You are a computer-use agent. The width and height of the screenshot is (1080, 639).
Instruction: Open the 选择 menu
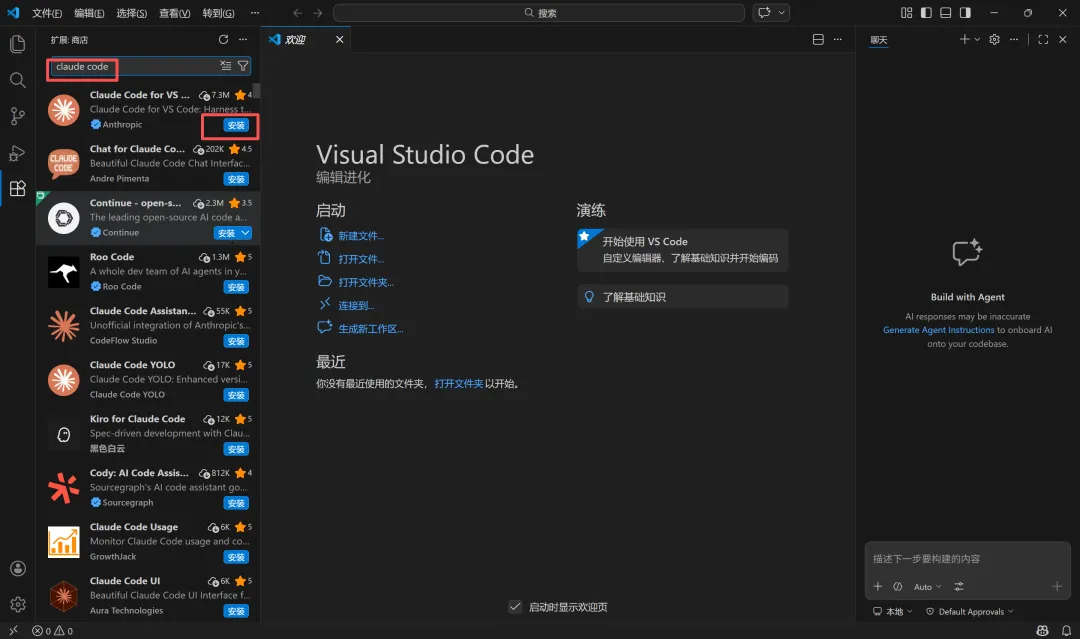click(132, 13)
